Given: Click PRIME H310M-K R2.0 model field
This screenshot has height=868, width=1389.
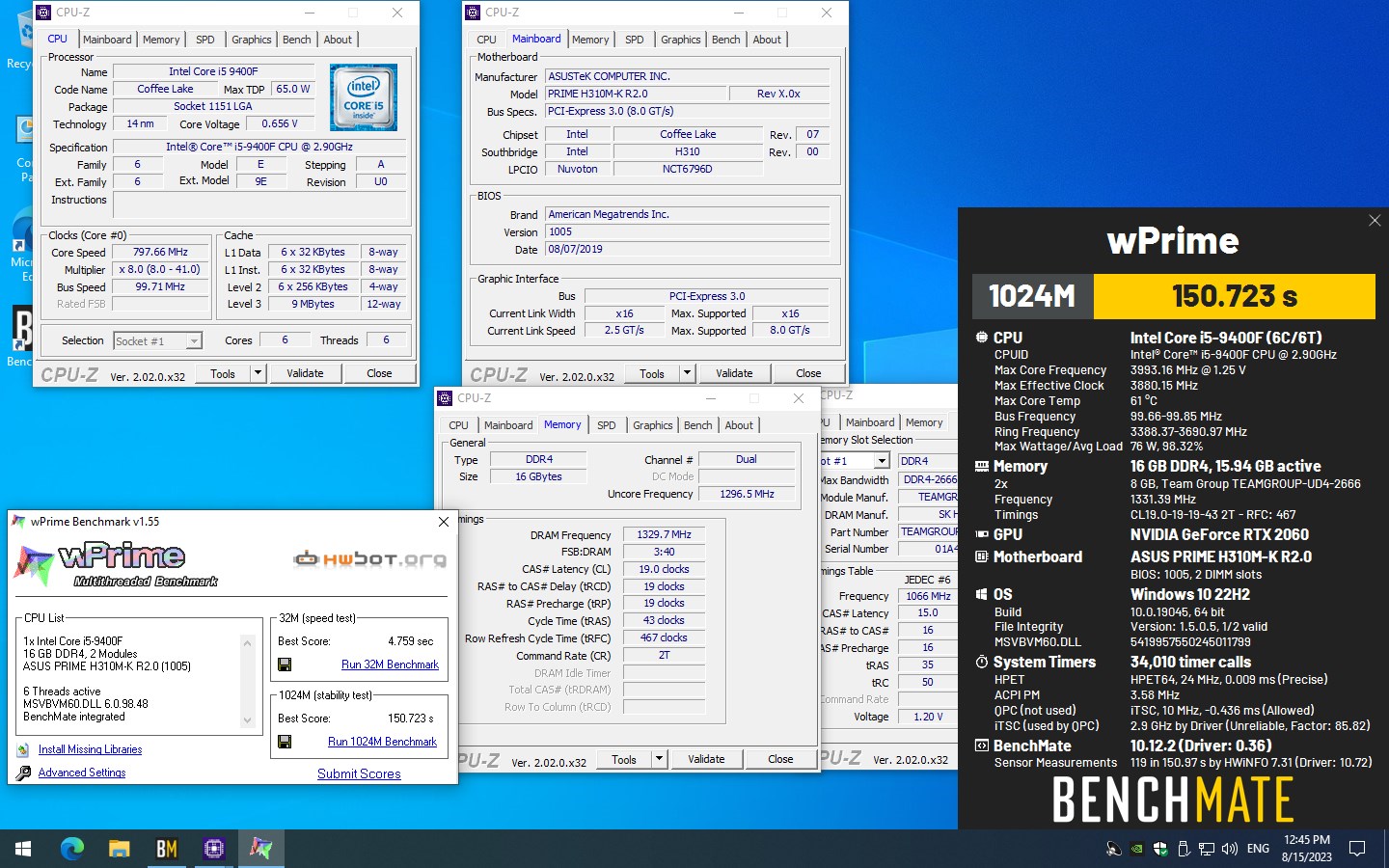Looking at the screenshot, I should (x=636, y=94).
